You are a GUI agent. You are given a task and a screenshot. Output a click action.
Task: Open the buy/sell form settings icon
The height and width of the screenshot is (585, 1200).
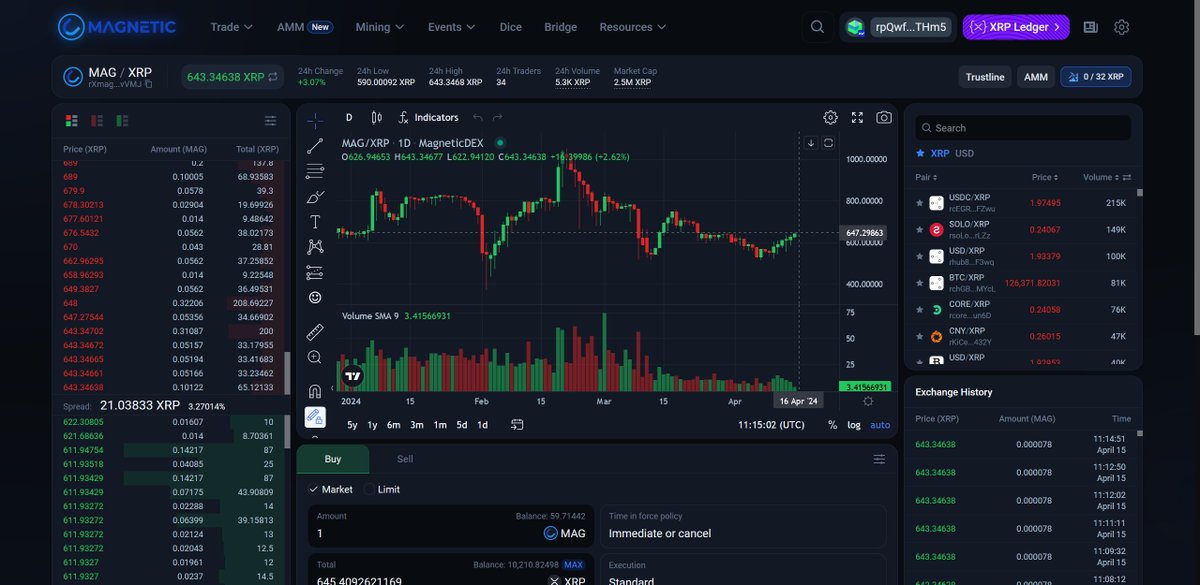(x=879, y=459)
